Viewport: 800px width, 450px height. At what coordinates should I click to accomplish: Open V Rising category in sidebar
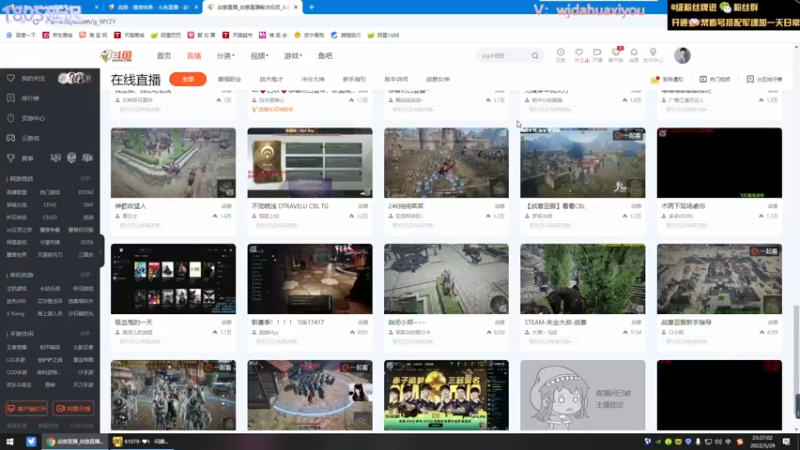(x=15, y=314)
